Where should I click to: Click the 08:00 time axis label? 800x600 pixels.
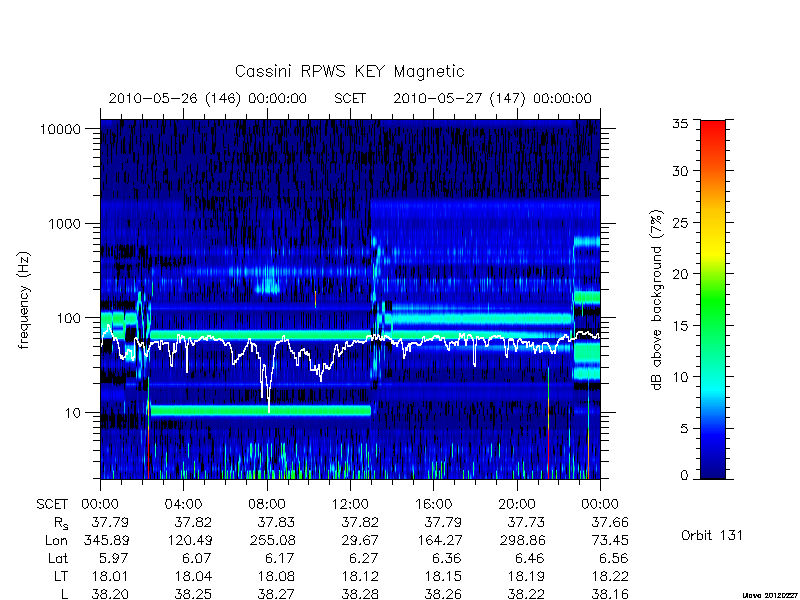[x=267, y=504]
